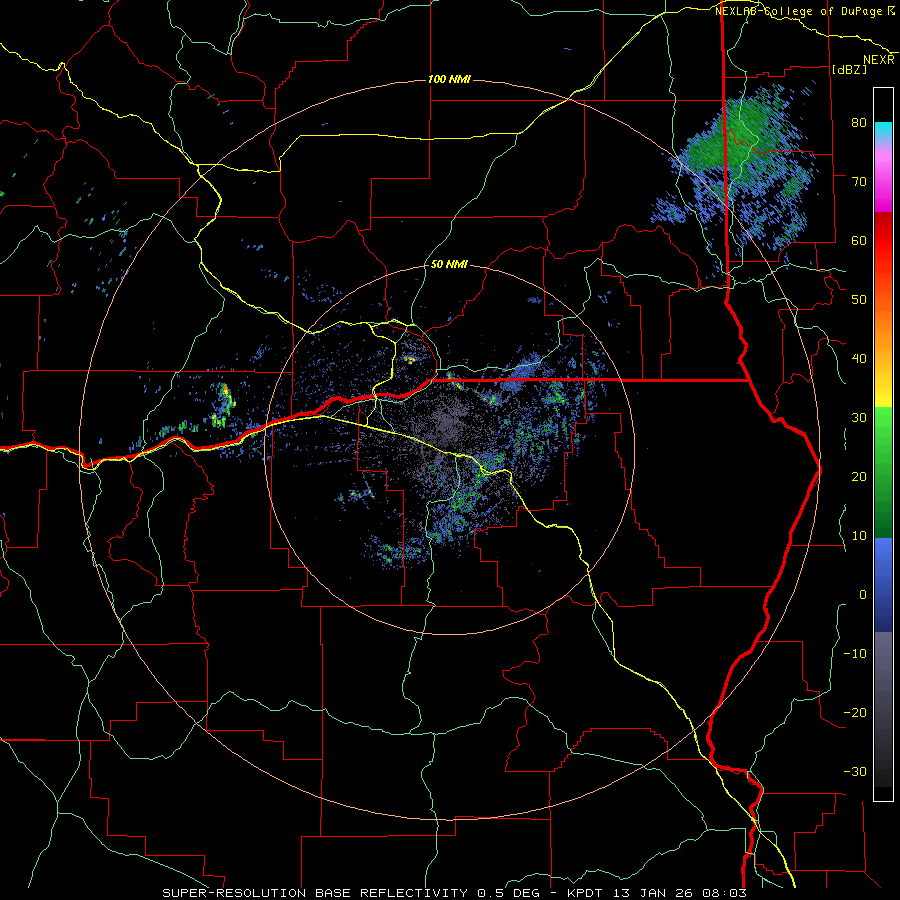Screen dimensions: 900x900
Task: Click the 50 value on the color scale
Action: (859, 300)
